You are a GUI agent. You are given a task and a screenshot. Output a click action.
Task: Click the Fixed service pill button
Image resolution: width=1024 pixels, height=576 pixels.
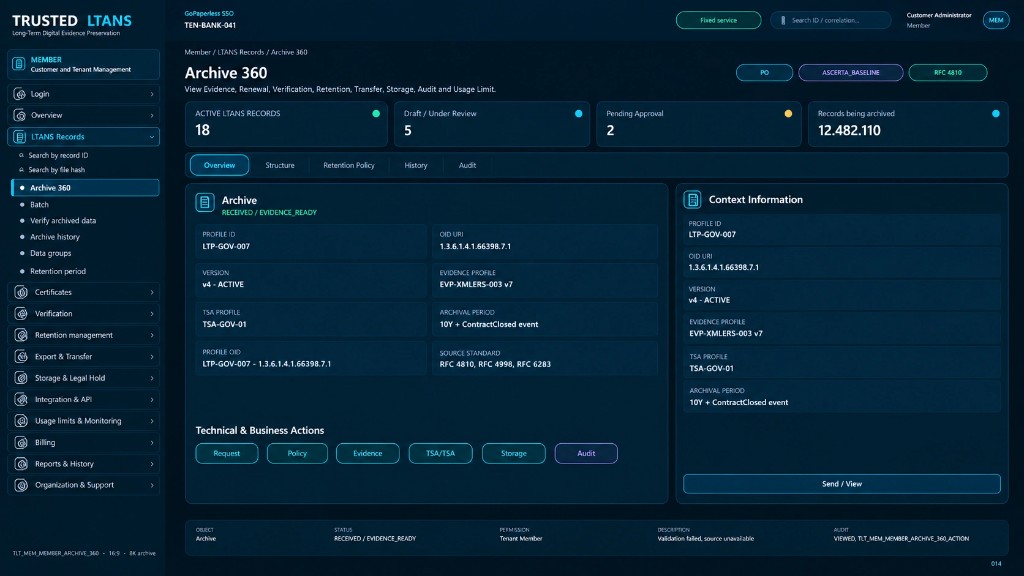(718, 20)
